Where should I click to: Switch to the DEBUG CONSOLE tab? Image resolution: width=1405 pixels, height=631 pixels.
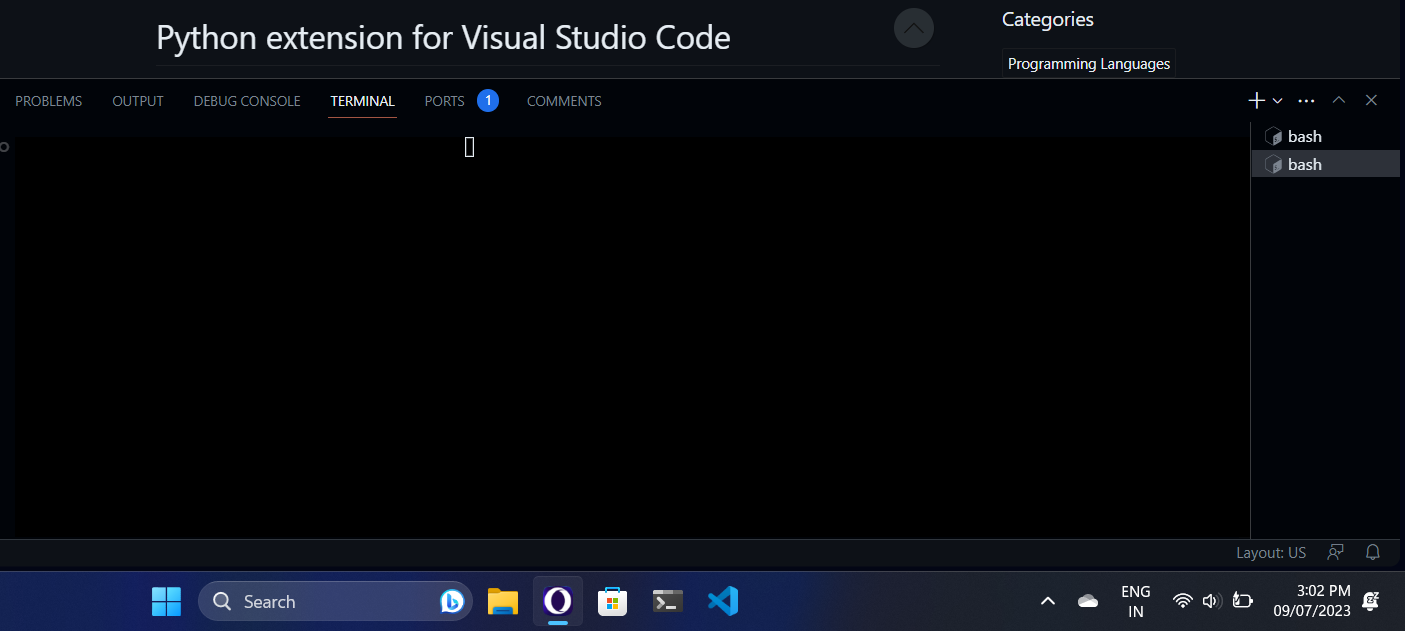246,100
